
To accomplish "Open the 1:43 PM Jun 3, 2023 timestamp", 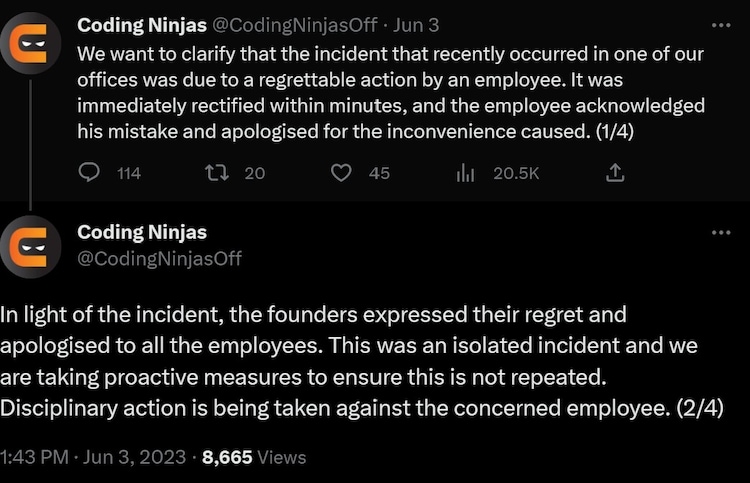I will [x=93, y=457].
